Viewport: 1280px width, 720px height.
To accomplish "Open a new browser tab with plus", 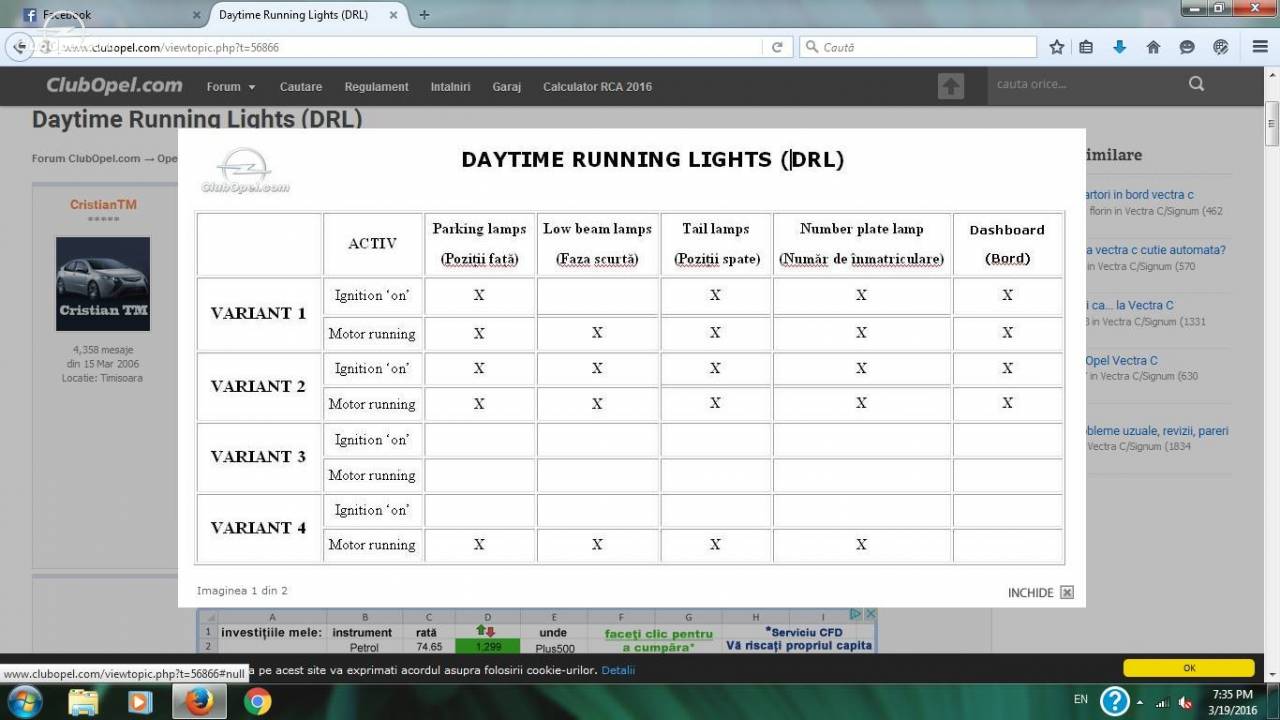I will click(x=424, y=15).
